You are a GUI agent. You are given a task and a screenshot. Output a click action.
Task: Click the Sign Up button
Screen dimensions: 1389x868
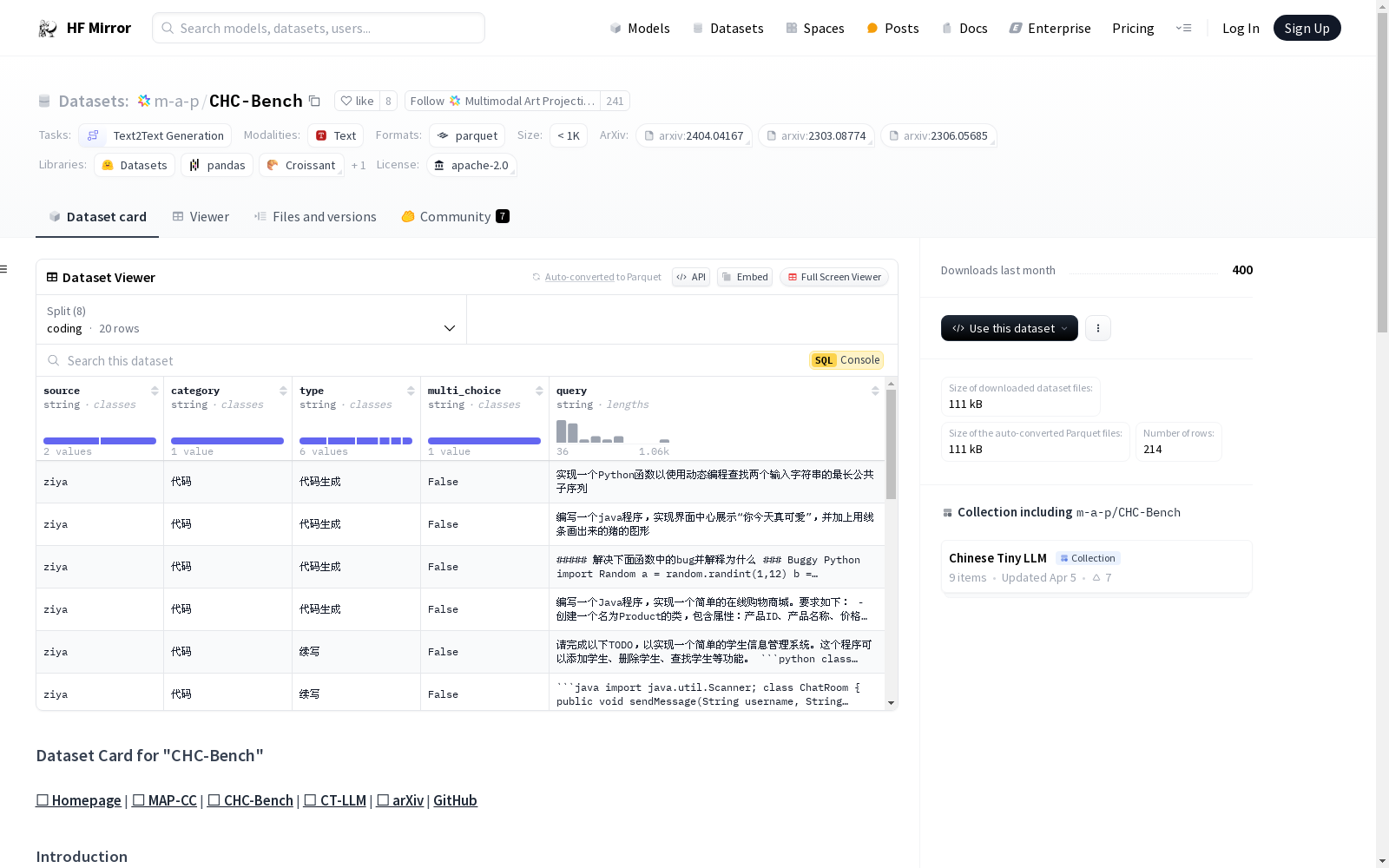1307,28
